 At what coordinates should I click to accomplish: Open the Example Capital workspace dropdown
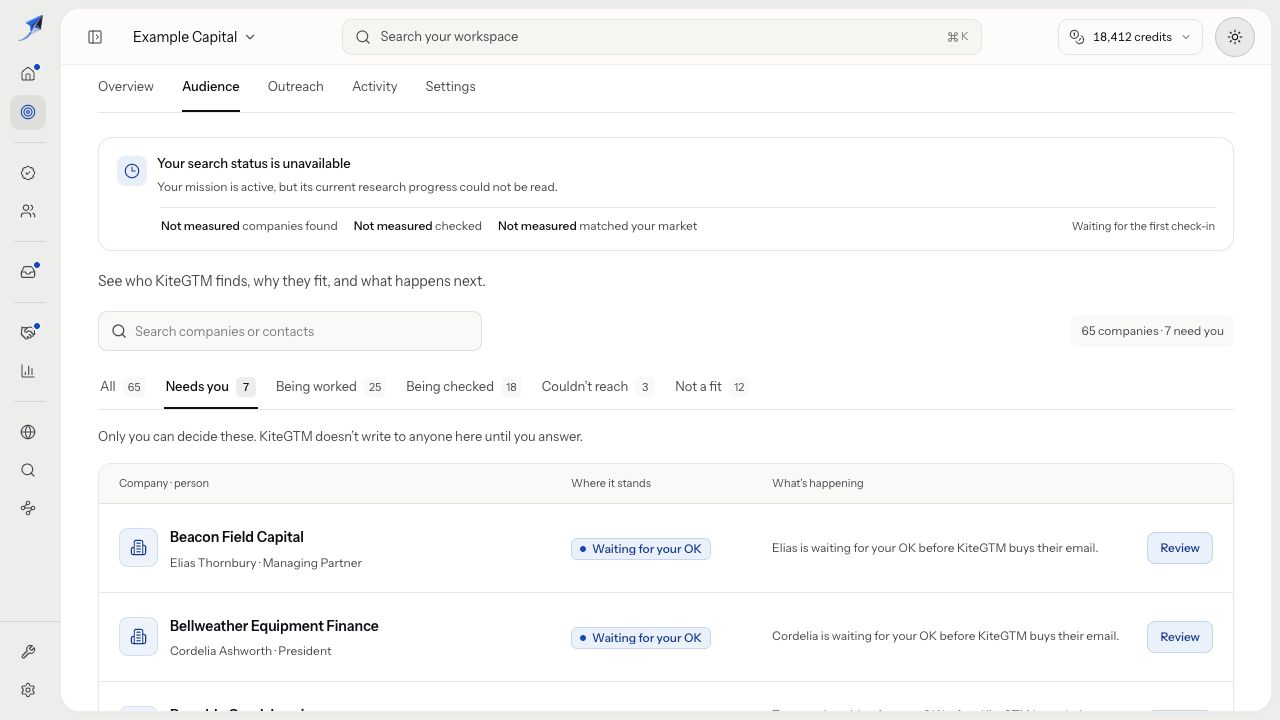194,37
